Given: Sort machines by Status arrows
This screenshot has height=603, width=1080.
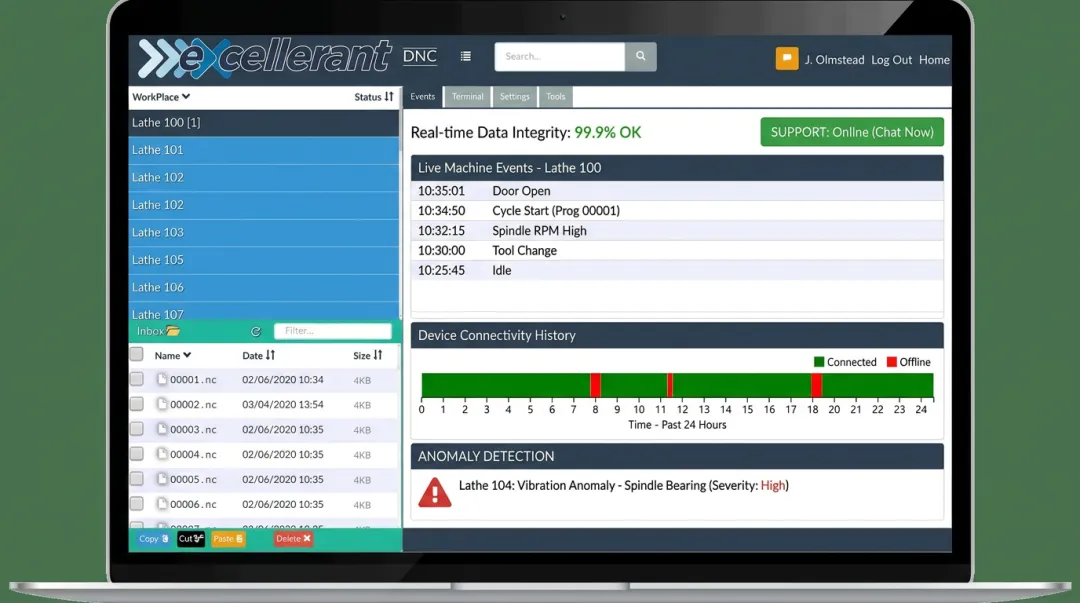Looking at the screenshot, I should click(x=389, y=96).
